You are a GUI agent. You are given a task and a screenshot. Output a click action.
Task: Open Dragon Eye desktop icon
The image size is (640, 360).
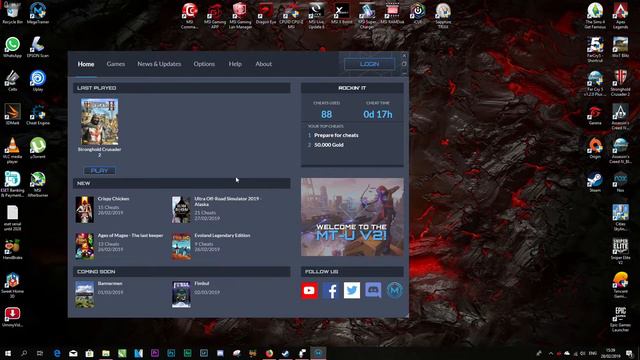[266, 14]
